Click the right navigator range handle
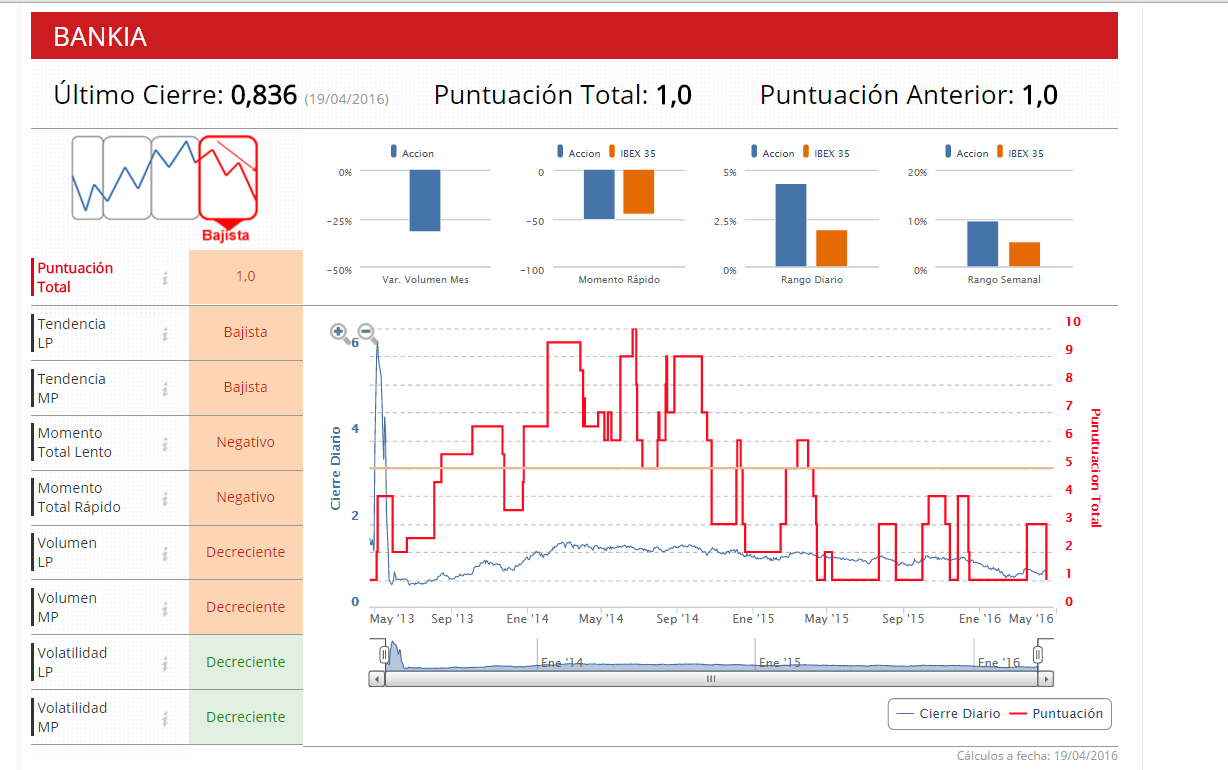This screenshot has height=770, width=1228. click(1038, 654)
